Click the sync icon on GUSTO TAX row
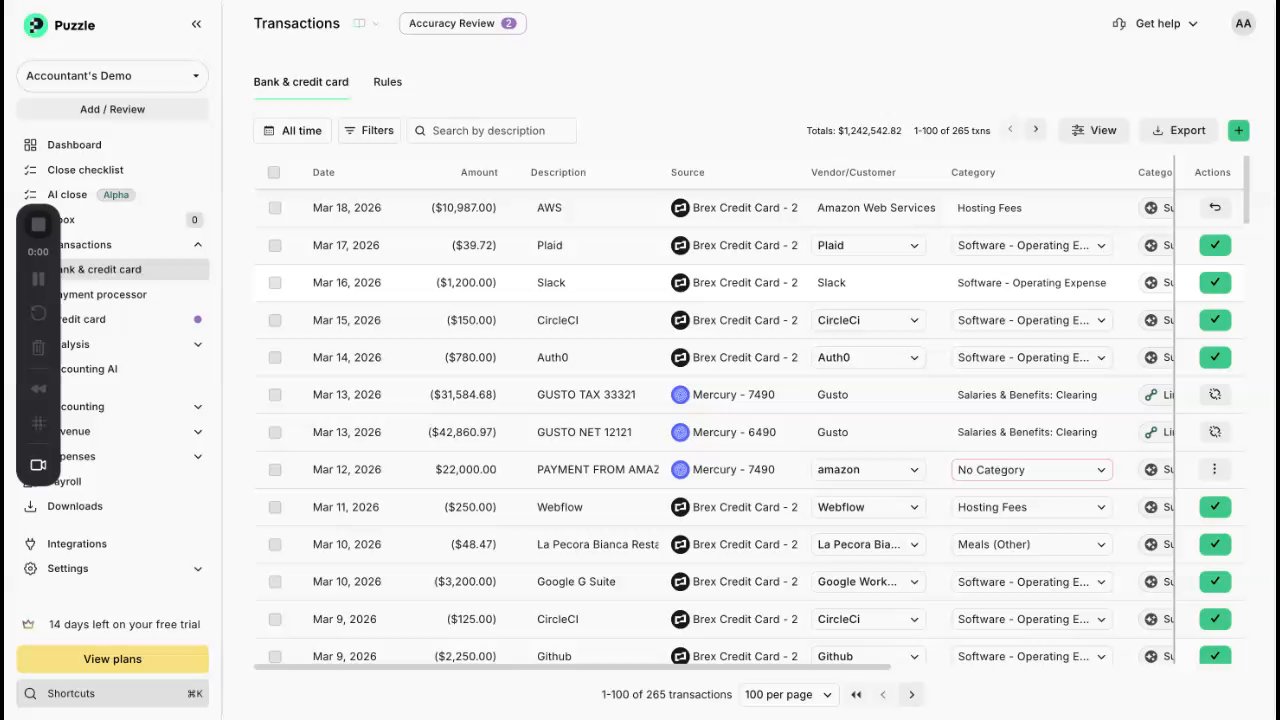Screen dimensions: 1280x720 (x=1215, y=395)
